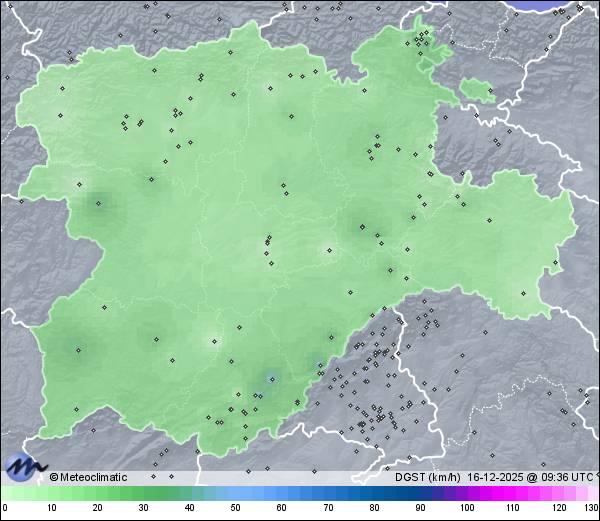Viewport: 600px width, 521px height.
Task: Click the 0 label on the scale
Action: click(x=4, y=508)
